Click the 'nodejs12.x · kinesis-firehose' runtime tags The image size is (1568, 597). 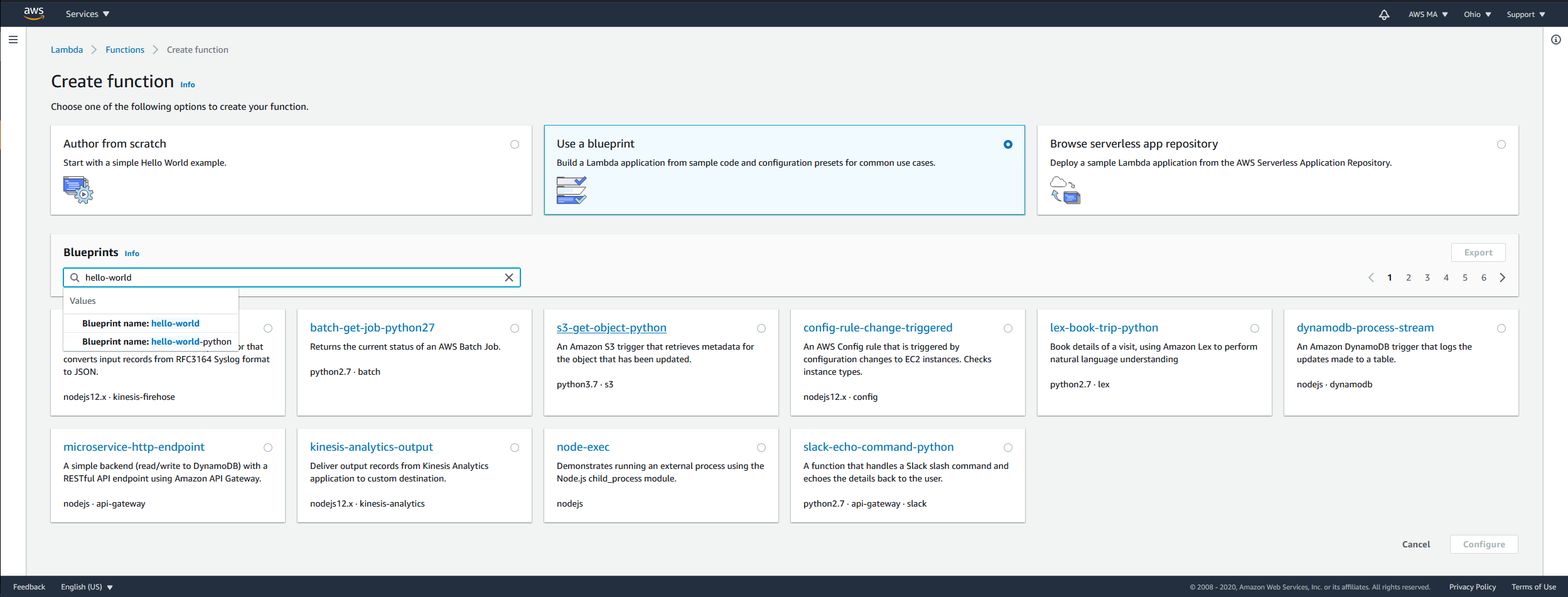(x=119, y=397)
